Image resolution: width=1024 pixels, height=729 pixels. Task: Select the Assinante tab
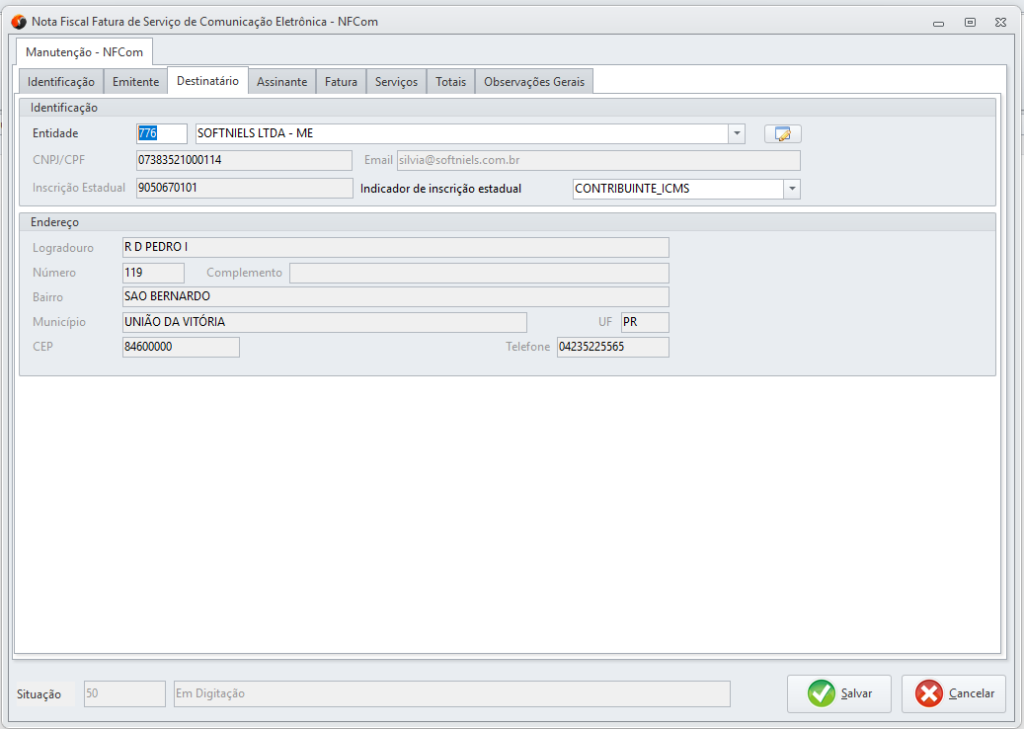pos(282,82)
